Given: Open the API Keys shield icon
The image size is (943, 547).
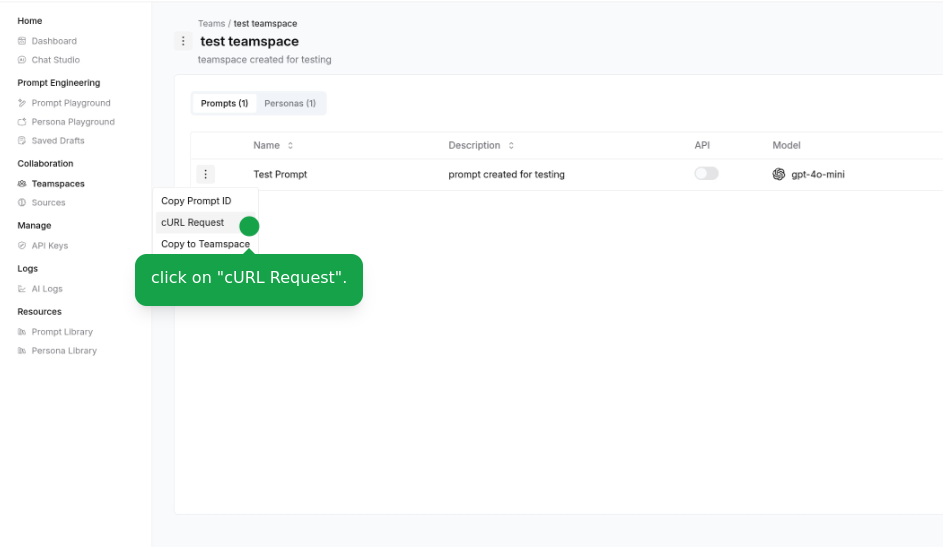Looking at the screenshot, I should click(x=22, y=245).
